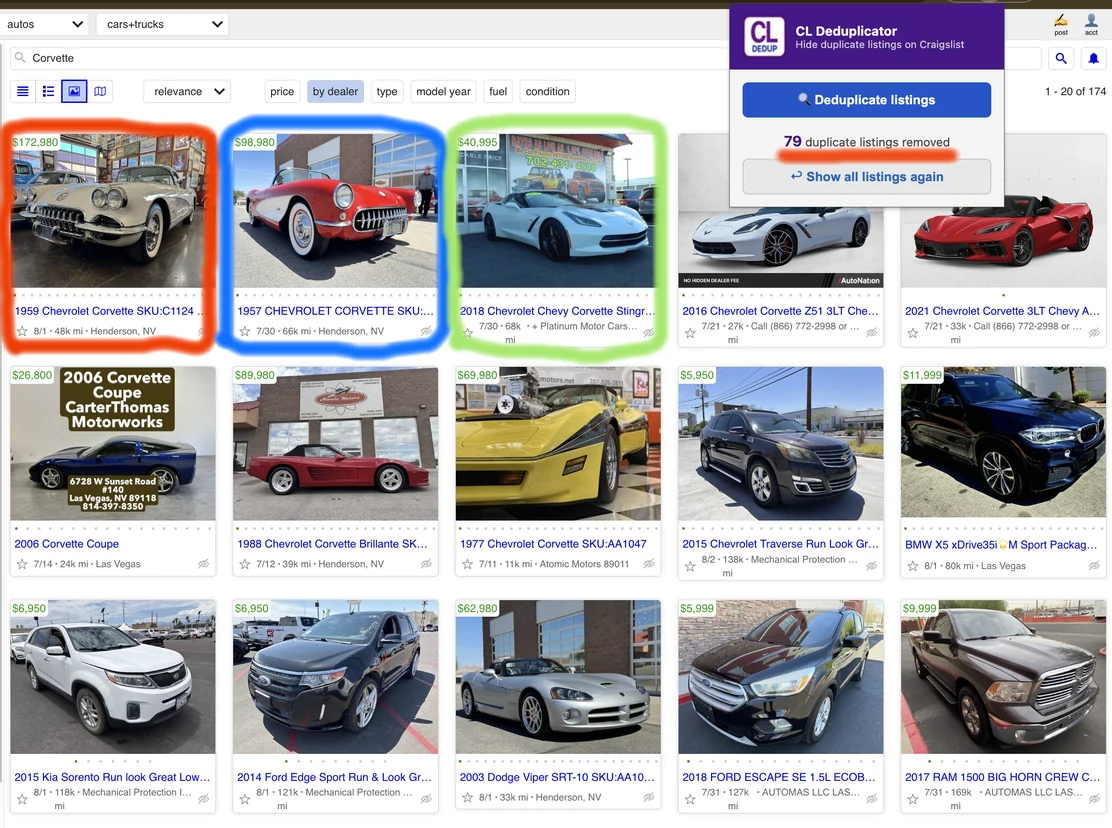The height and width of the screenshot is (828, 1112).
Task: Open the relevance sort dropdown
Action: tap(187, 91)
